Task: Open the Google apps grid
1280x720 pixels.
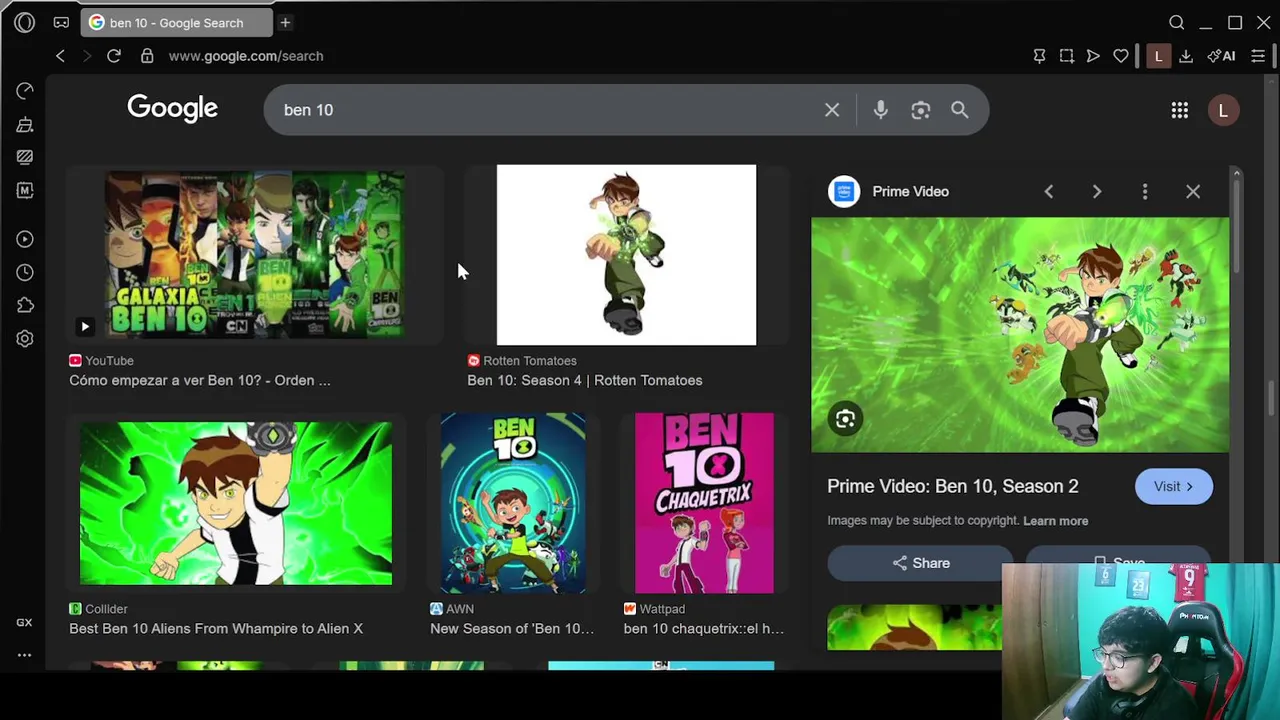Action: pyautogui.click(x=1180, y=111)
